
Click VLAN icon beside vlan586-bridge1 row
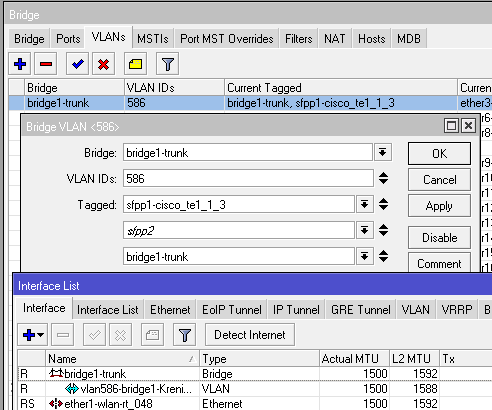[x=72, y=389]
